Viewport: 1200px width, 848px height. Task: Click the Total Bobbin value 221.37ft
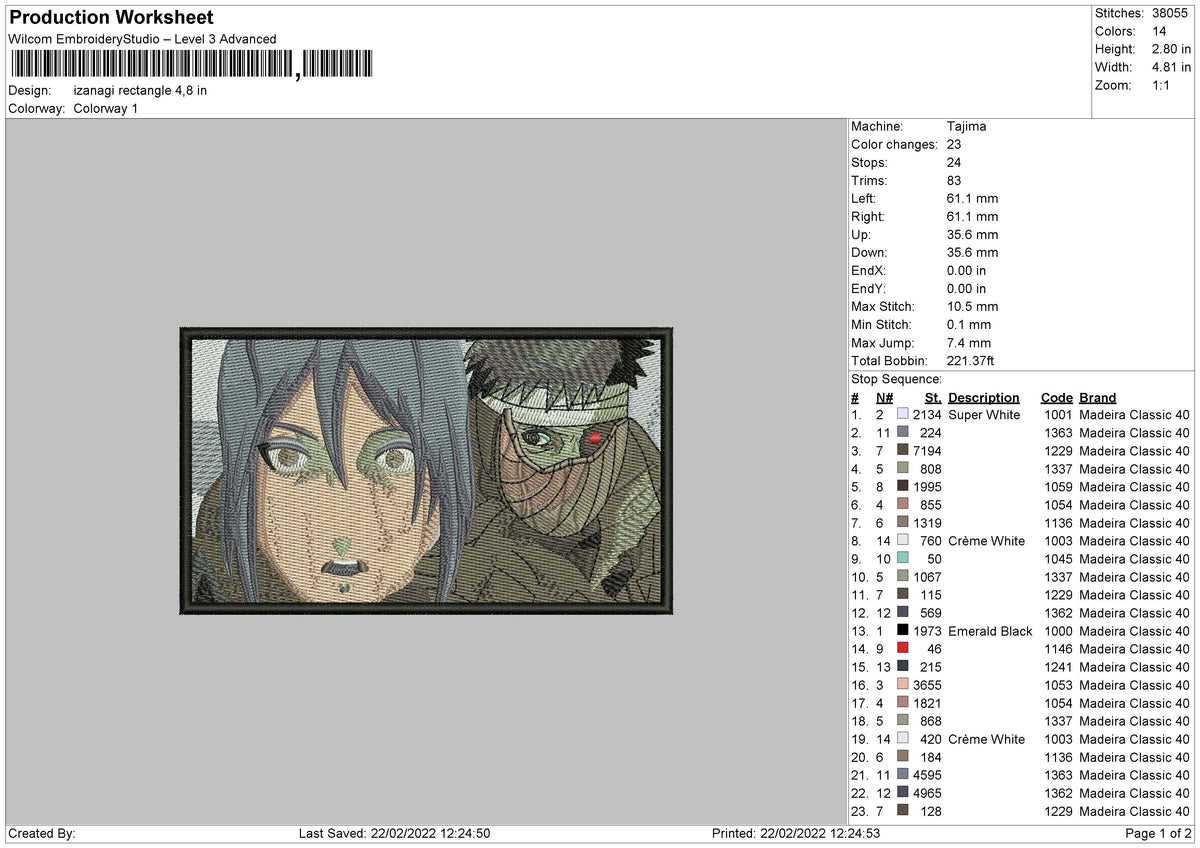(971, 361)
